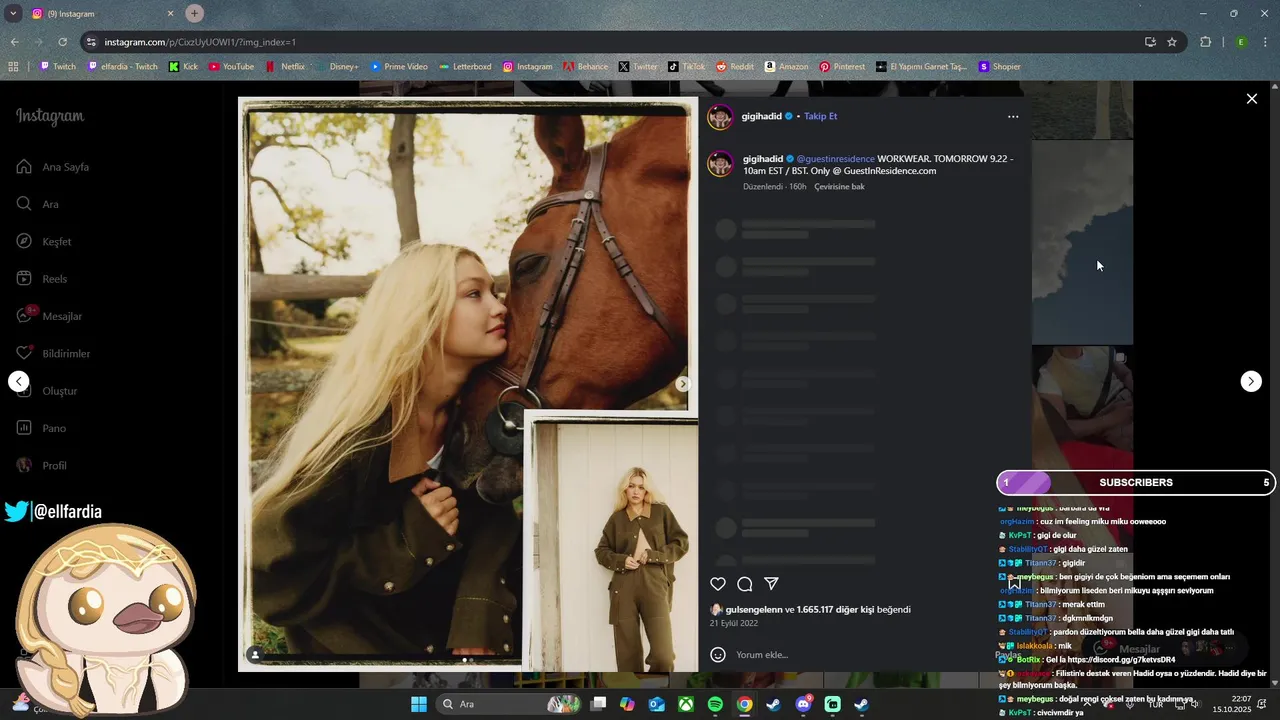This screenshot has width=1280, height=720.
Task: Open Keşfet in the sidebar
Action: coord(44,242)
